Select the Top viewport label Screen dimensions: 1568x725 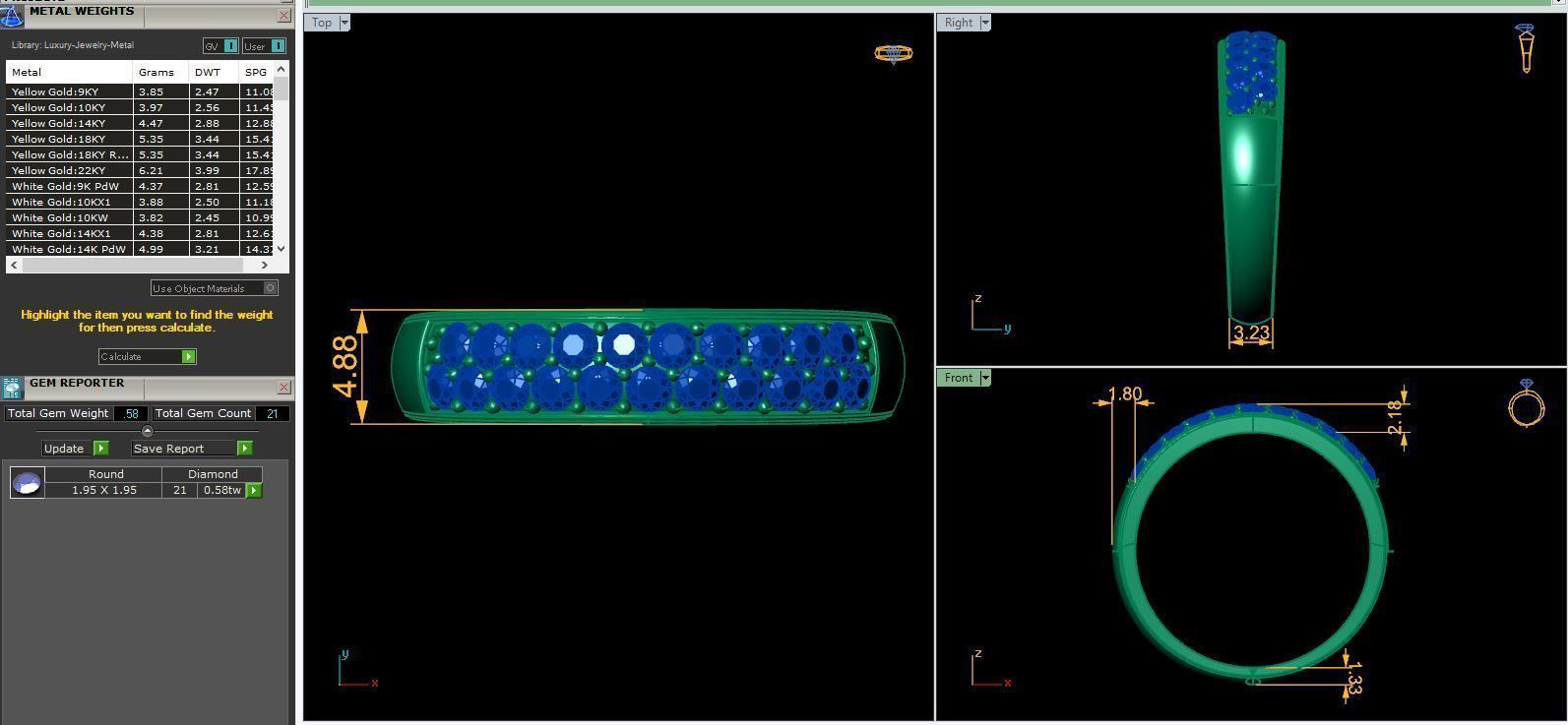pyautogui.click(x=322, y=23)
